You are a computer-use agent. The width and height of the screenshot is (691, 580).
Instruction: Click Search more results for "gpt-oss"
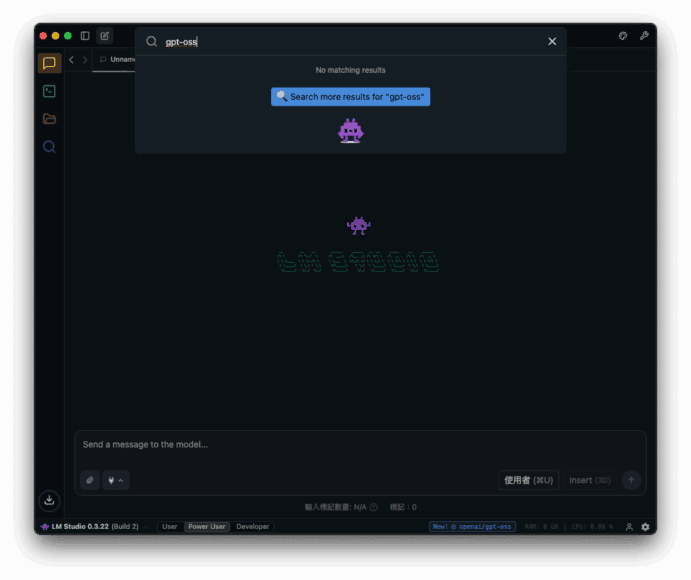(x=350, y=97)
